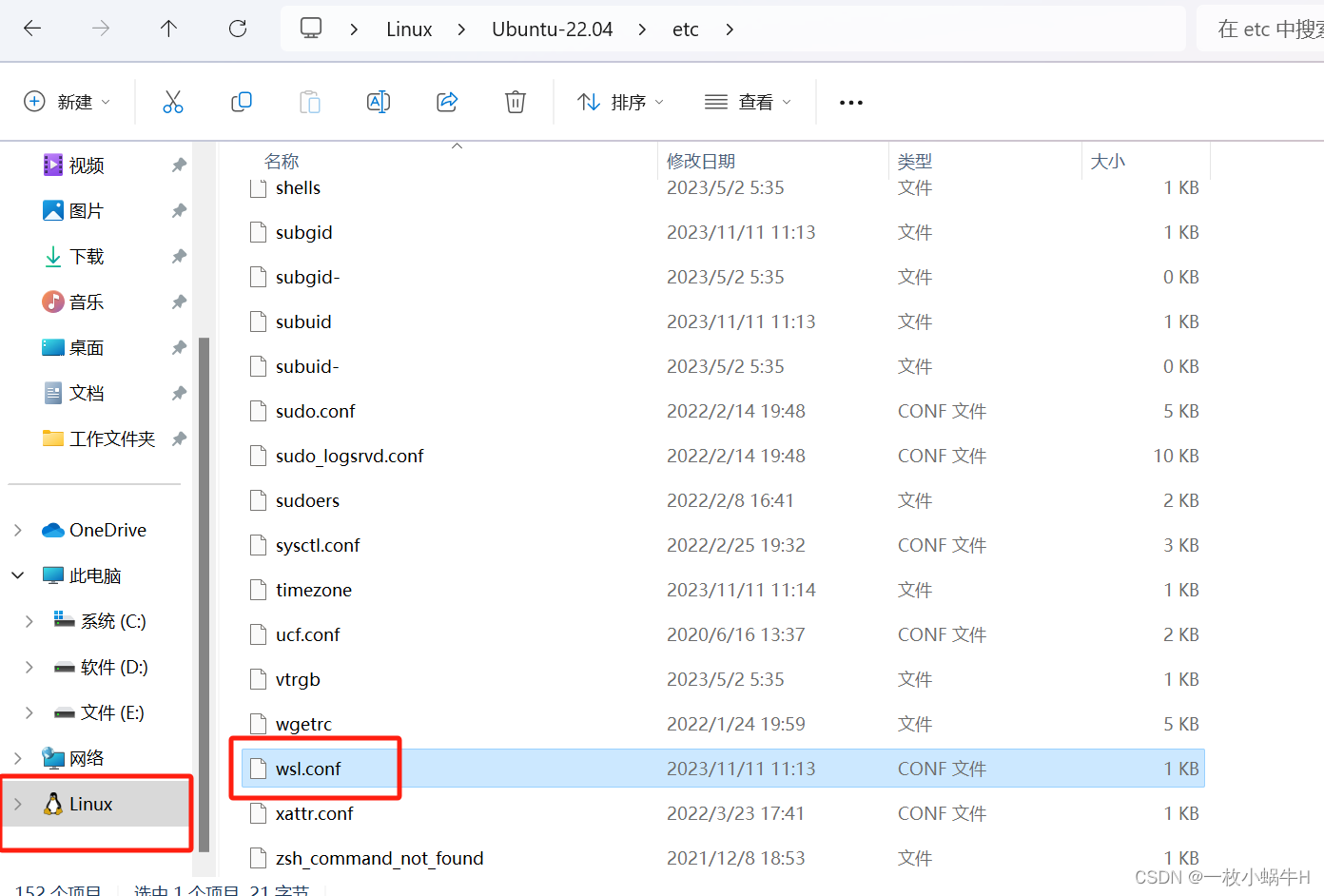This screenshot has width=1324, height=896.
Task: Go back with the back arrow
Action: point(32,29)
